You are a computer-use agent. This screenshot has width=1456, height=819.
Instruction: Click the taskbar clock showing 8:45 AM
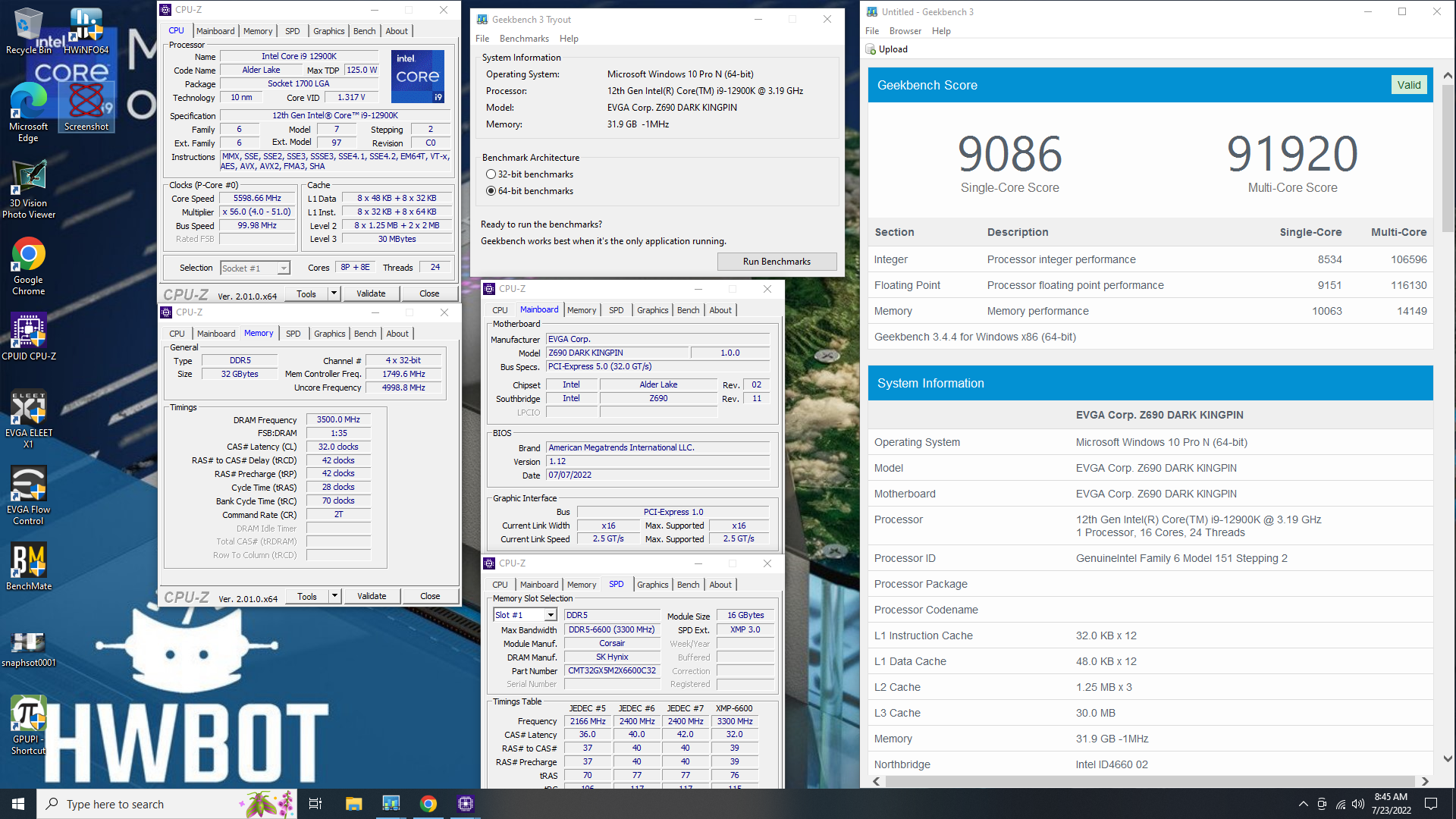point(1391,804)
